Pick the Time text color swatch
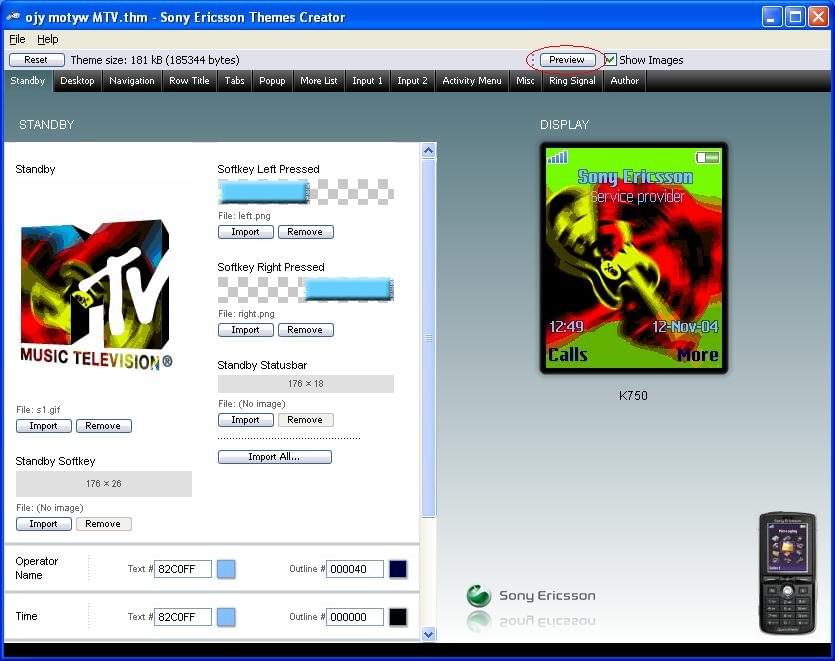The image size is (835, 661). coord(226,617)
